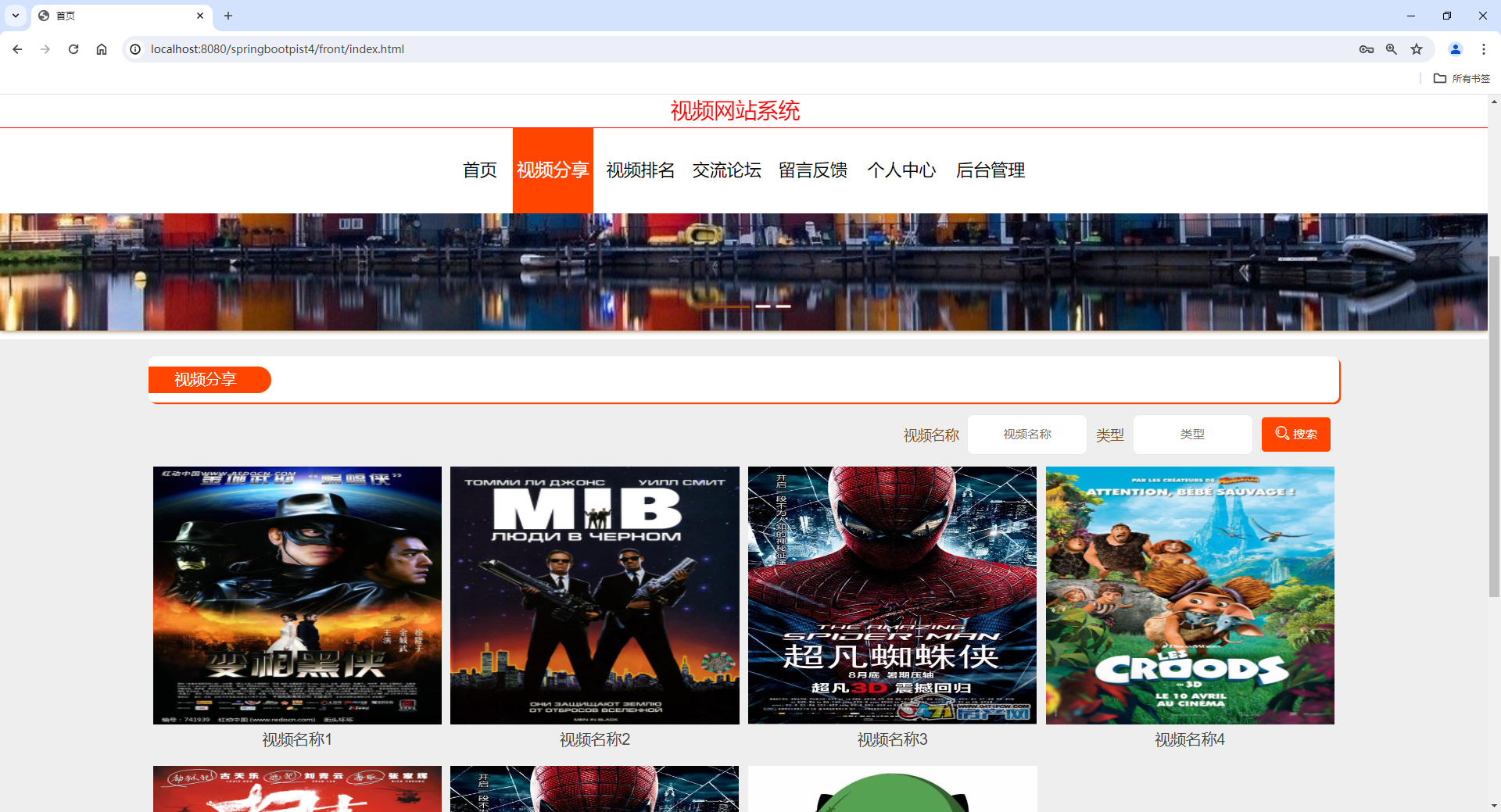Open 留言反馈 in the navigation menu

(x=813, y=170)
